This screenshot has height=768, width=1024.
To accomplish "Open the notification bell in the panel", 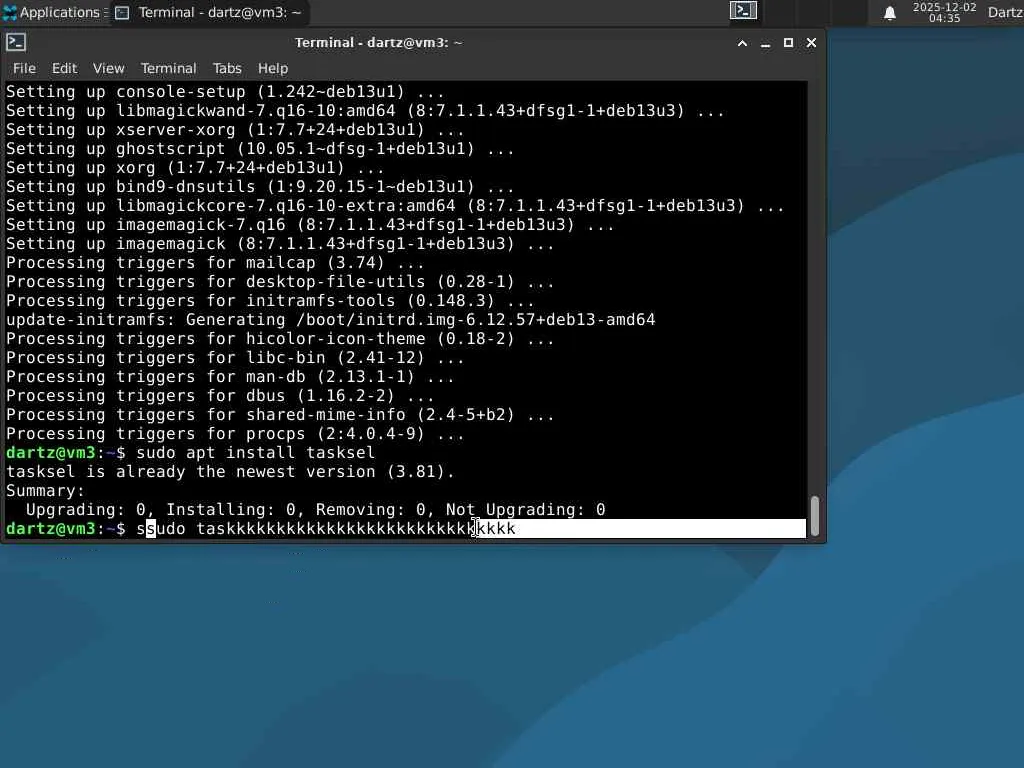I will coord(889,13).
